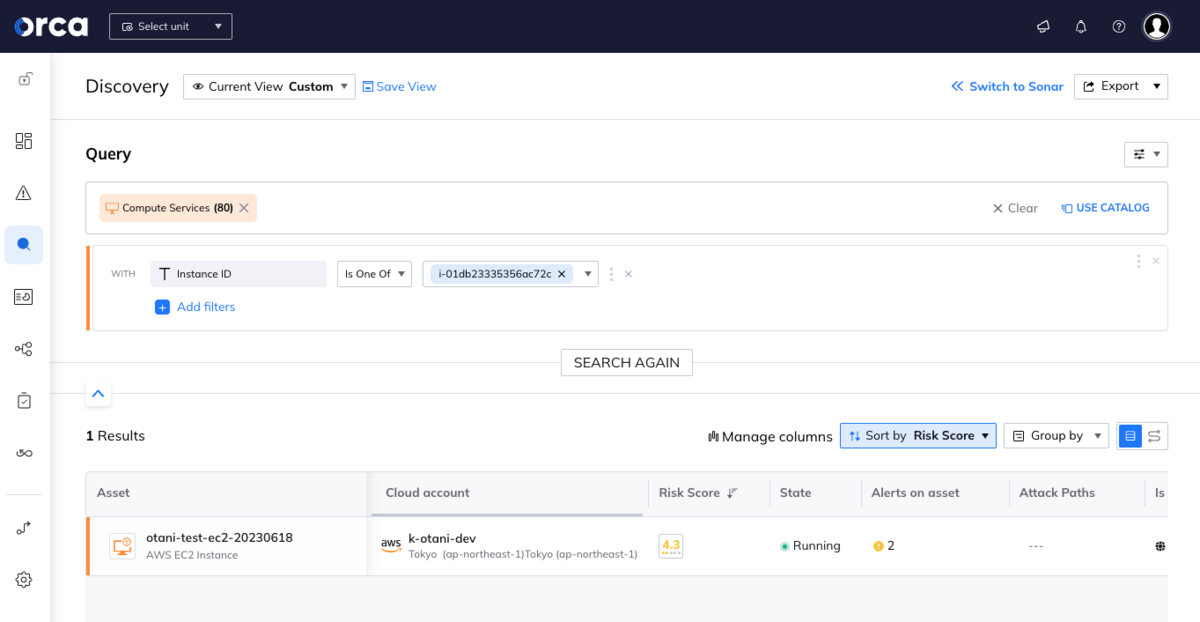Open the user profile avatar
1200x622 pixels.
click(1157, 26)
